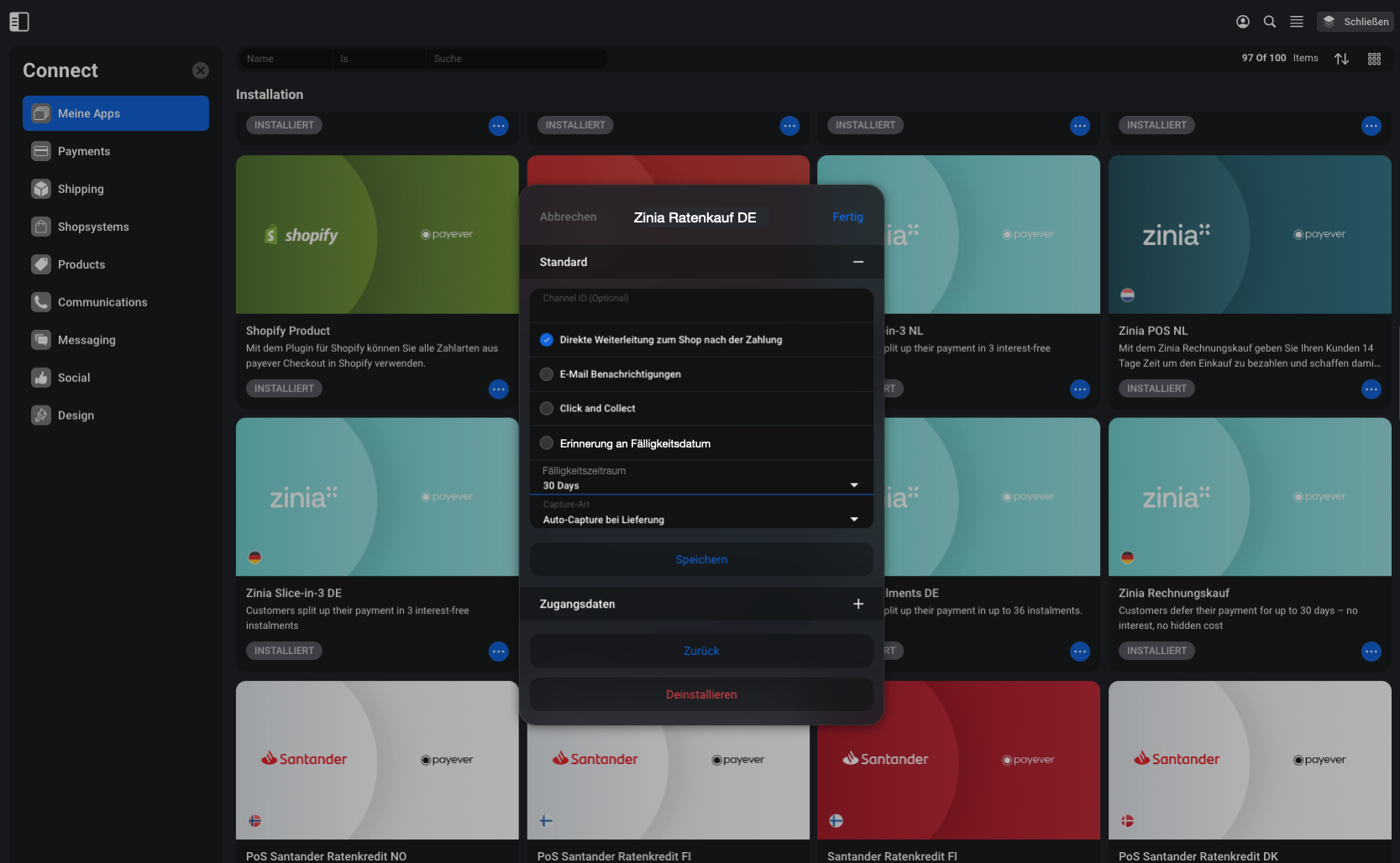
Task: Open the Is condition dropdown
Action: pos(379,59)
